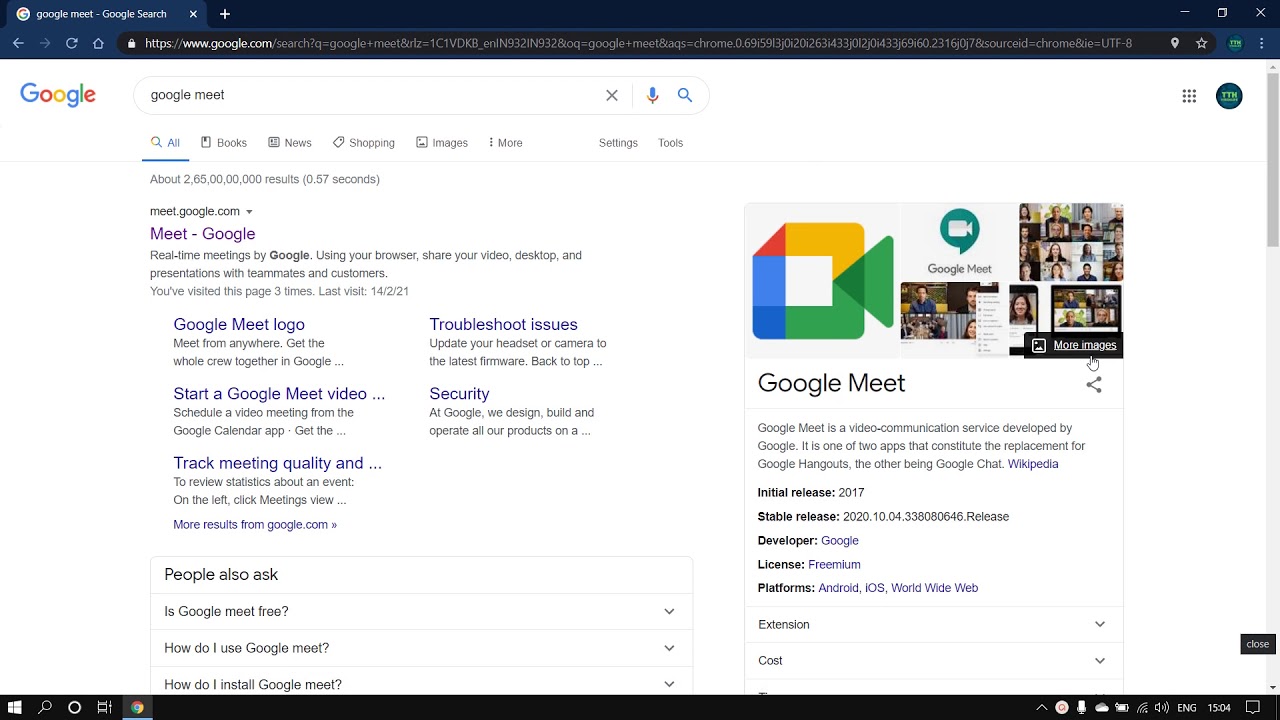1280x720 pixels.
Task: Click 'More results from google.com'
Action: tap(255, 525)
